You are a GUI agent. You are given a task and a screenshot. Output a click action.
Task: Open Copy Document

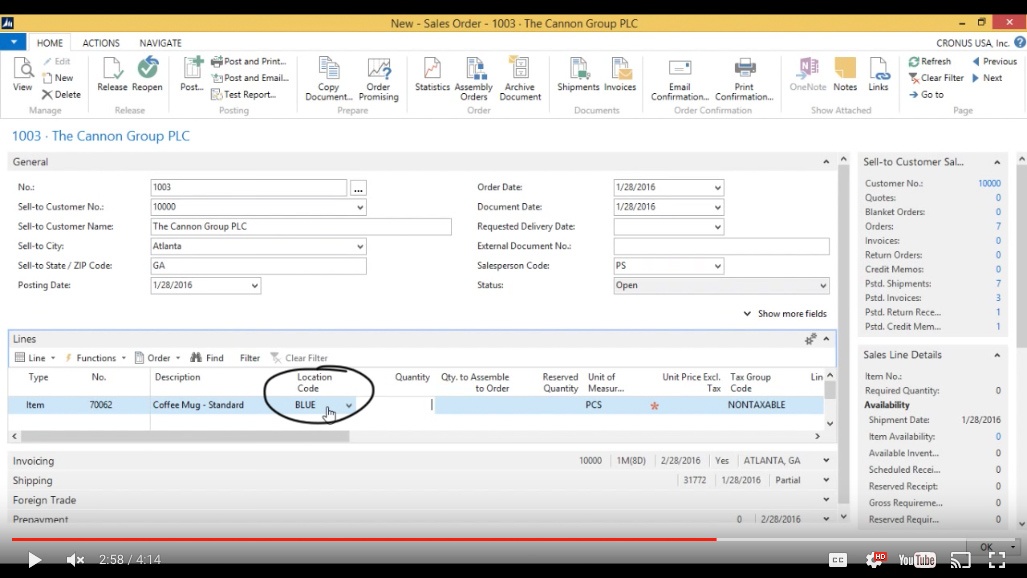[x=329, y=79]
